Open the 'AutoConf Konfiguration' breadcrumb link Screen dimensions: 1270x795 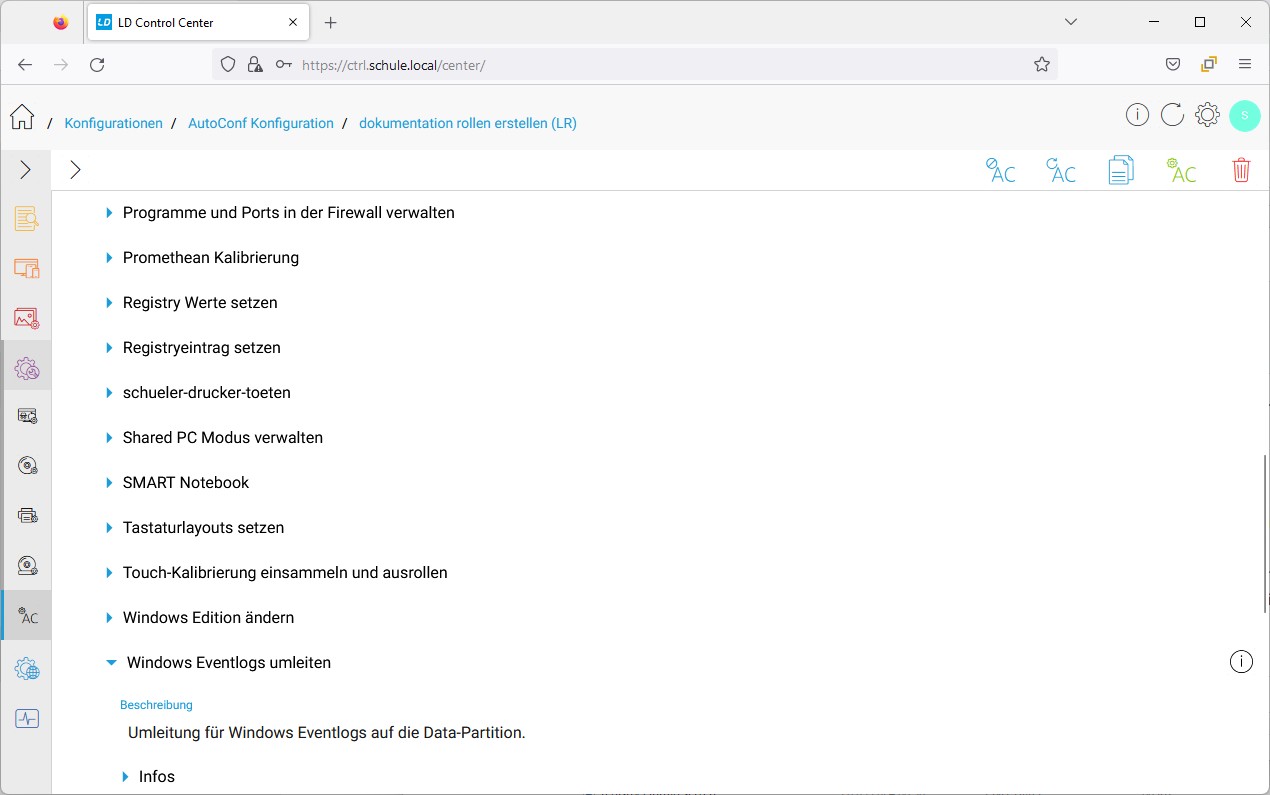[261, 123]
